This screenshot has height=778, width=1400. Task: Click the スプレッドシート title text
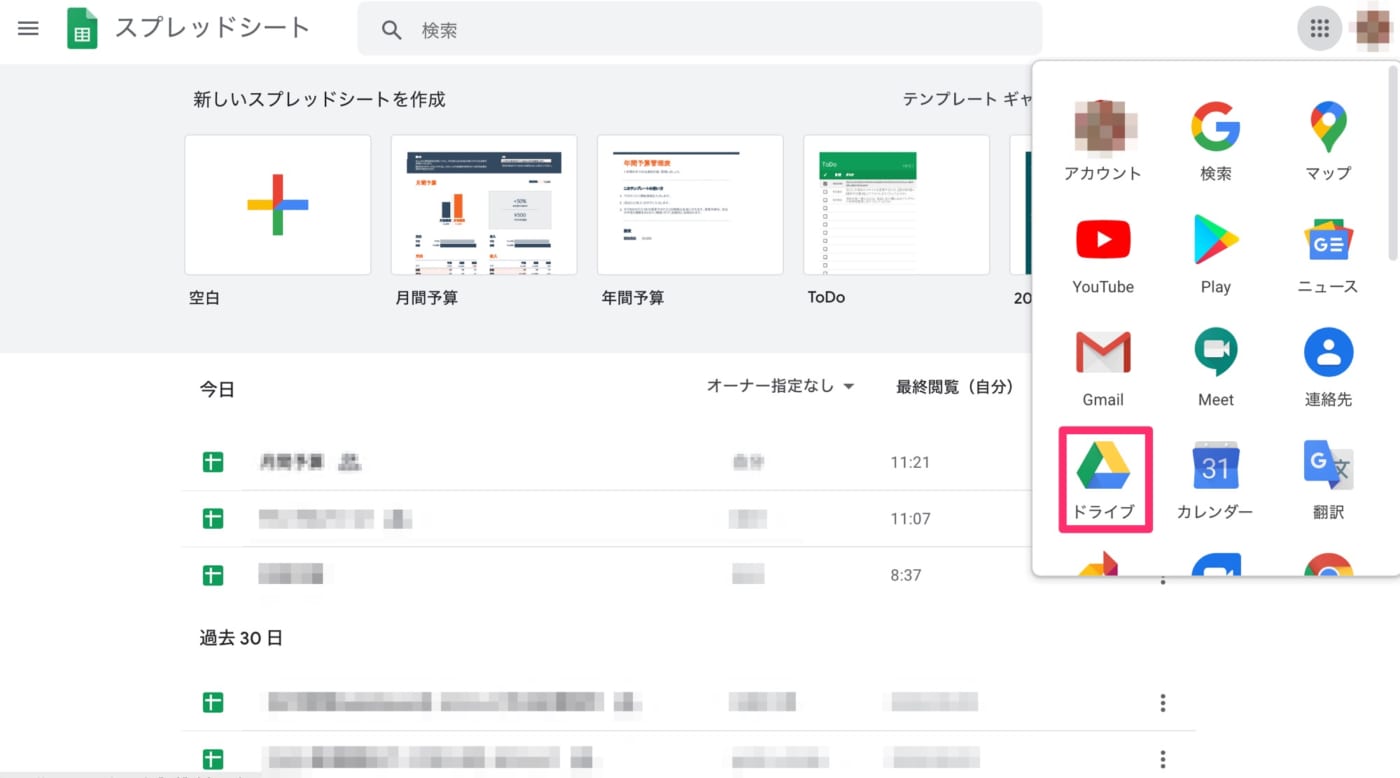click(212, 28)
